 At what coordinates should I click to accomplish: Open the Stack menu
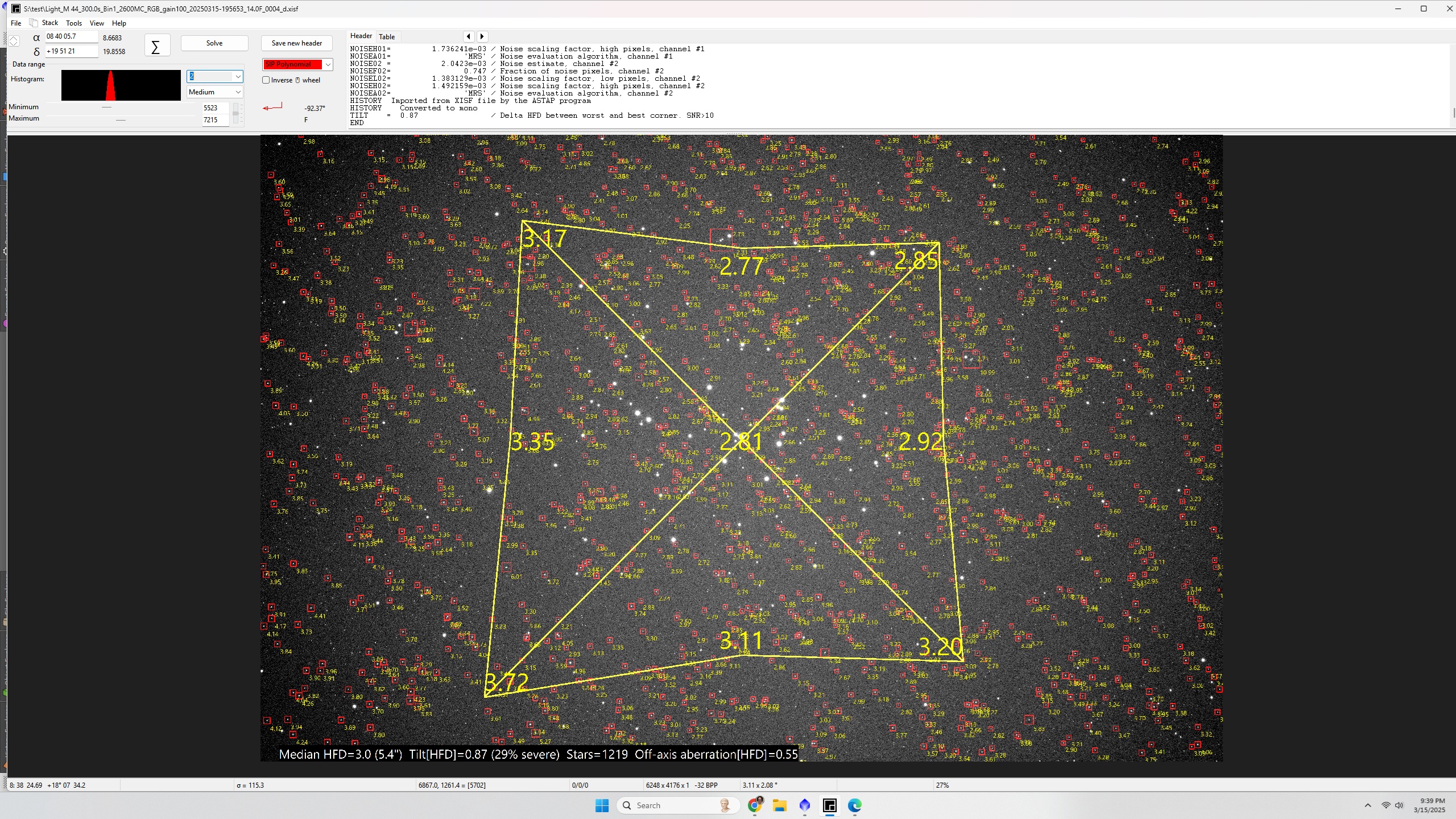pos(50,23)
